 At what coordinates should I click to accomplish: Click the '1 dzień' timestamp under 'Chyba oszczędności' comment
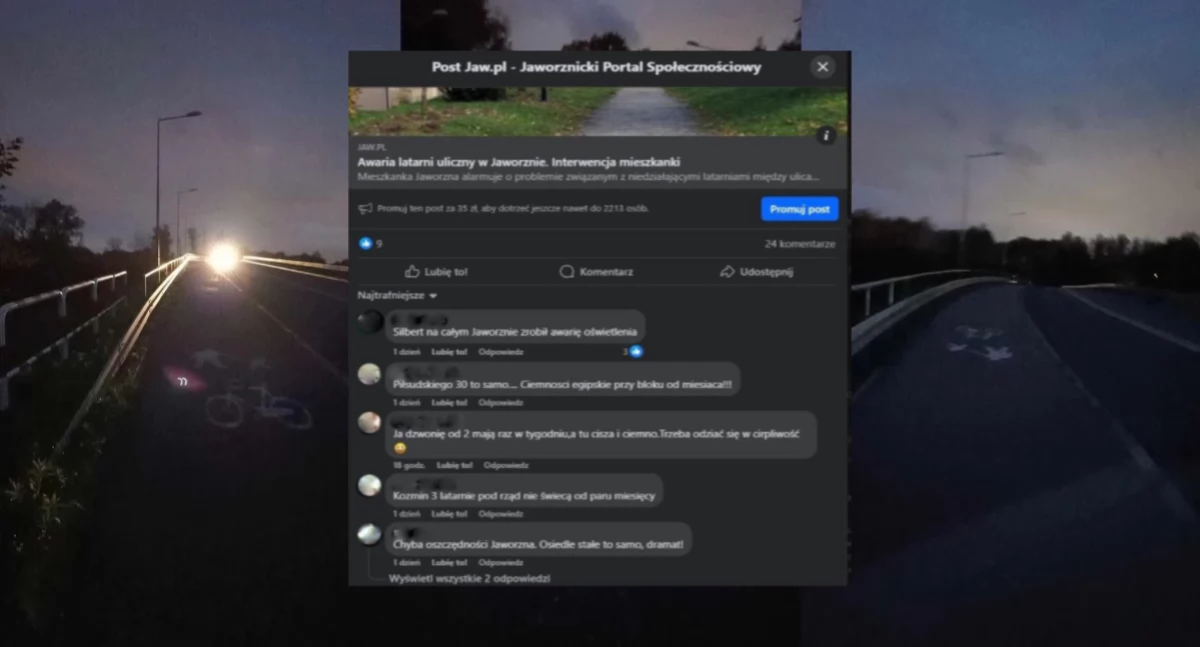click(406, 563)
